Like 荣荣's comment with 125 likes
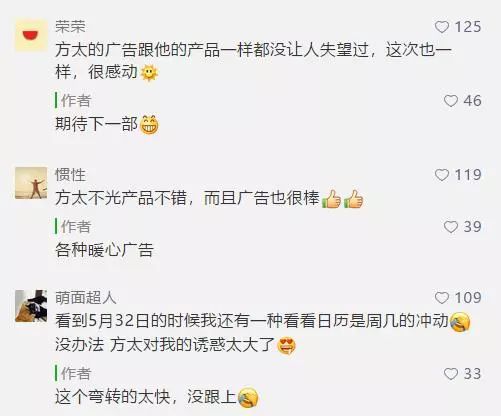This screenshot has width=501, height=416. point(442,27)
